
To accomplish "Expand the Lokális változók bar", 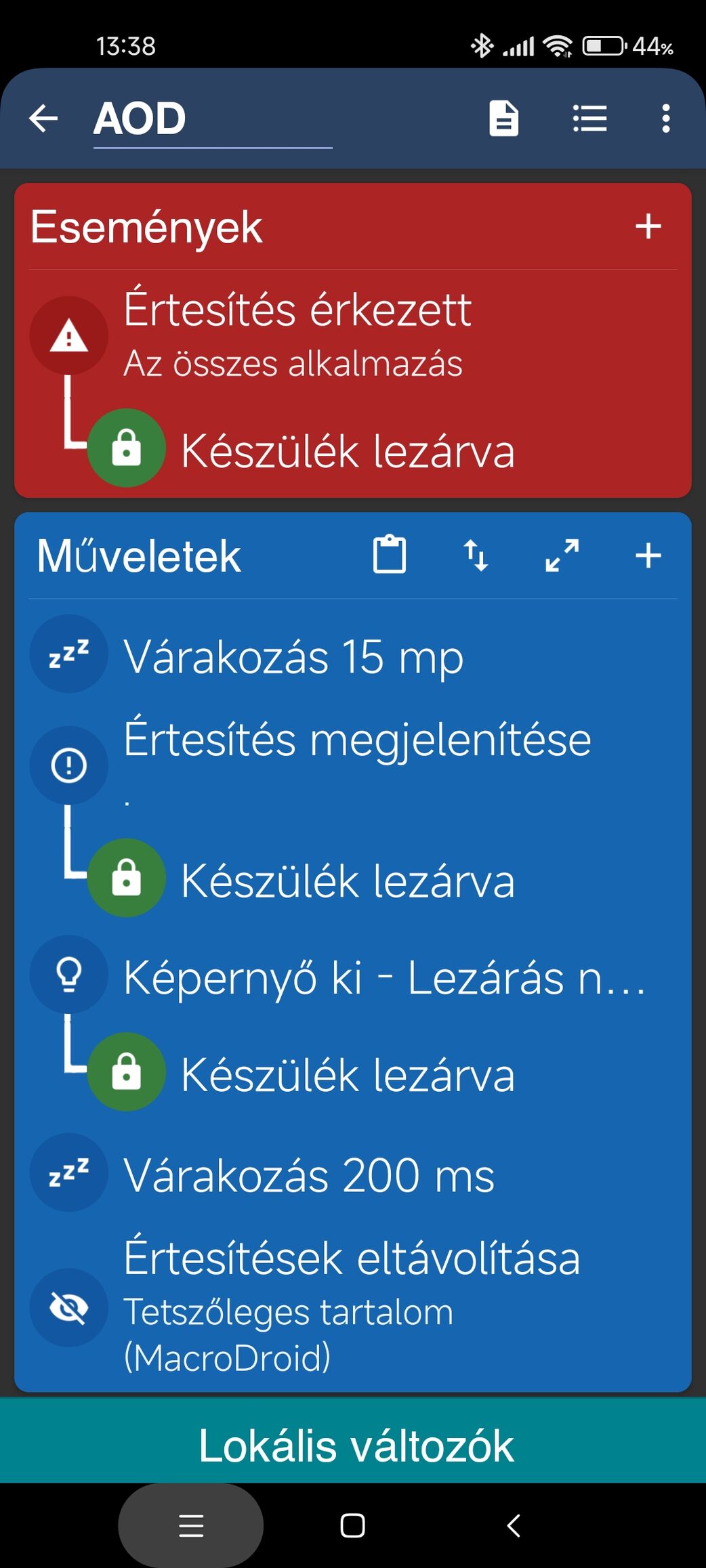I will coord(353,1445).
